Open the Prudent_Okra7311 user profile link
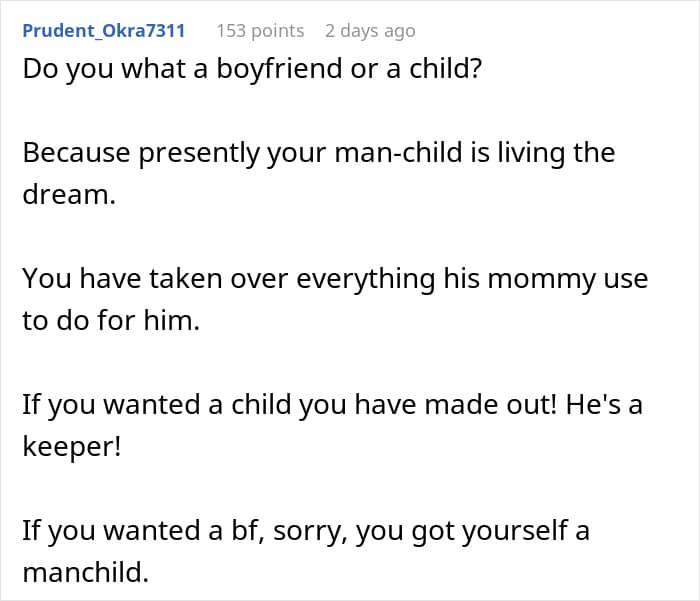The image size is (700, 601). [104, 31]
